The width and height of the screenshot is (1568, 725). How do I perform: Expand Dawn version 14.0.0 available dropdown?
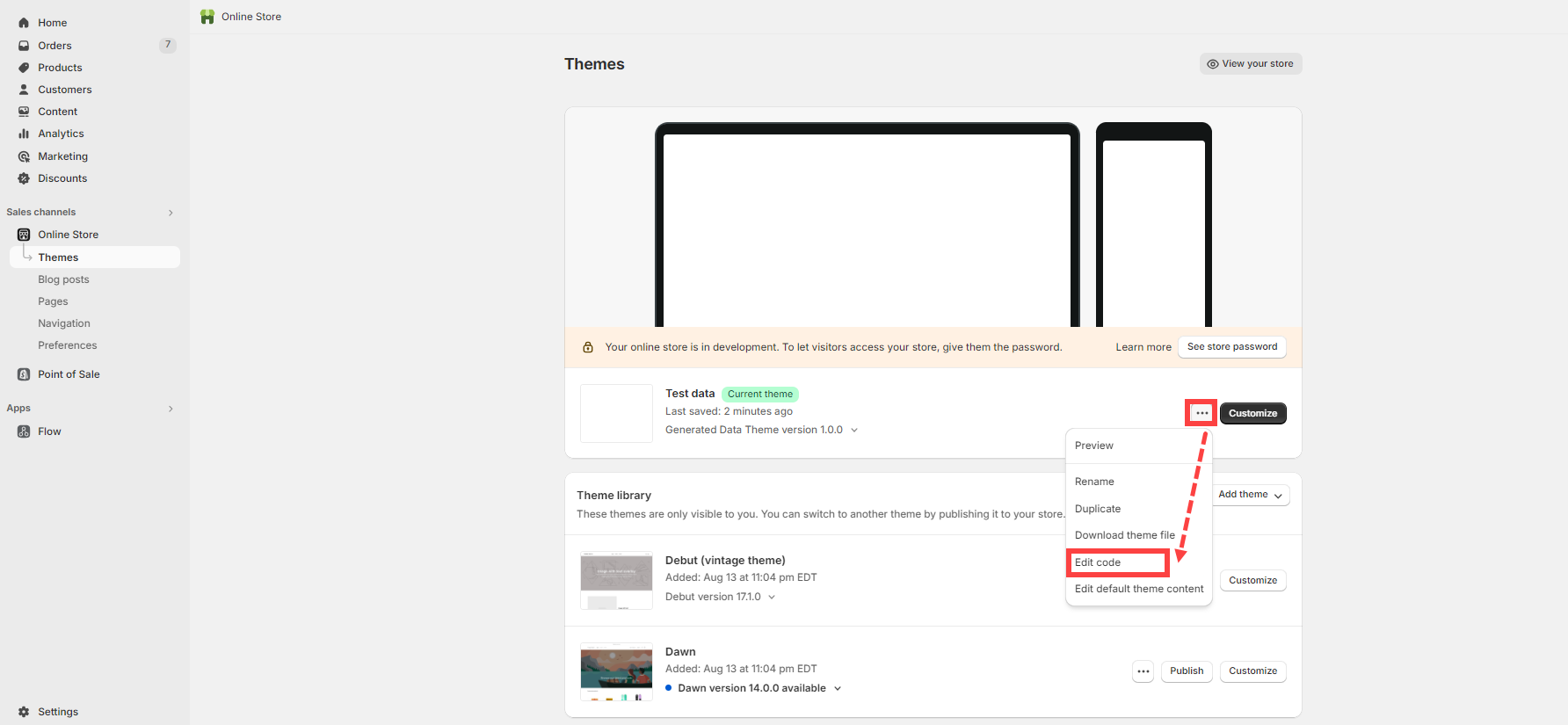(838, 688)
